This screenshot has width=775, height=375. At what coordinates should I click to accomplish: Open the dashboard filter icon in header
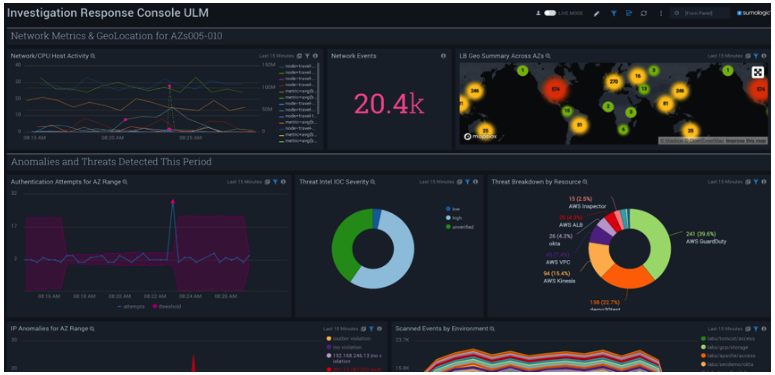click(x=613, y=13)
